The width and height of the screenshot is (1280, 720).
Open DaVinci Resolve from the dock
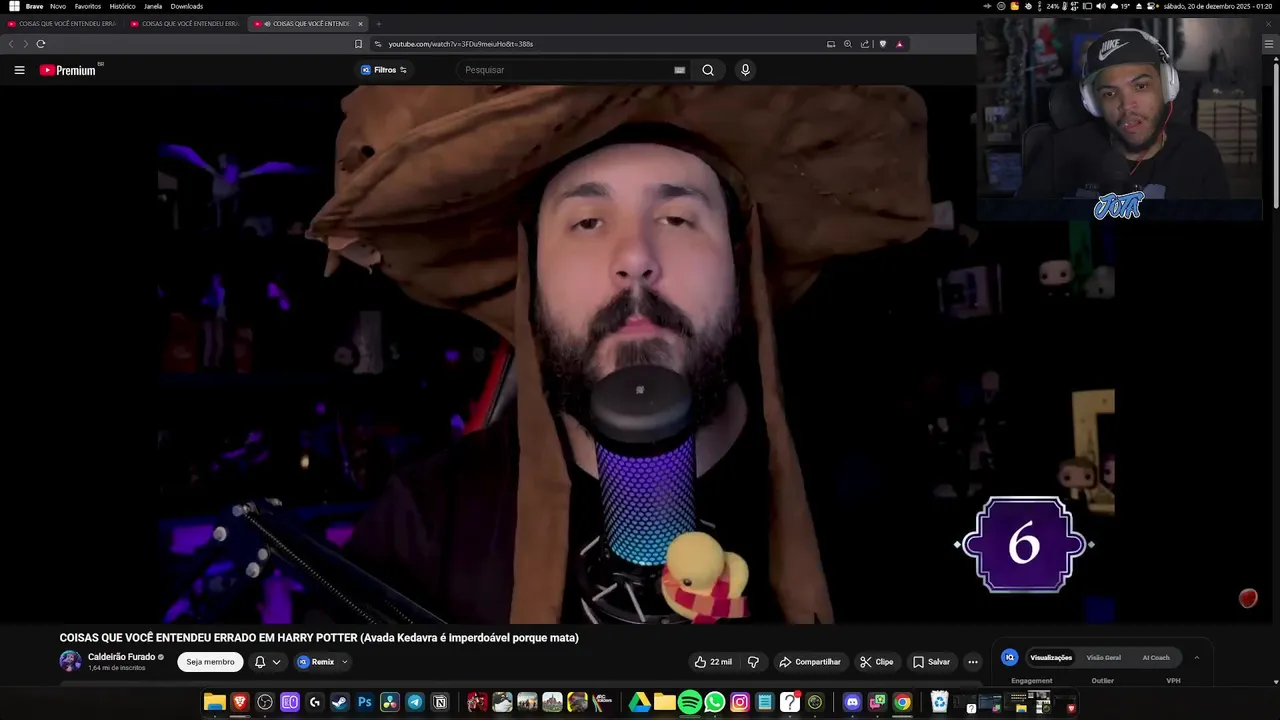[x=390, y=703]
